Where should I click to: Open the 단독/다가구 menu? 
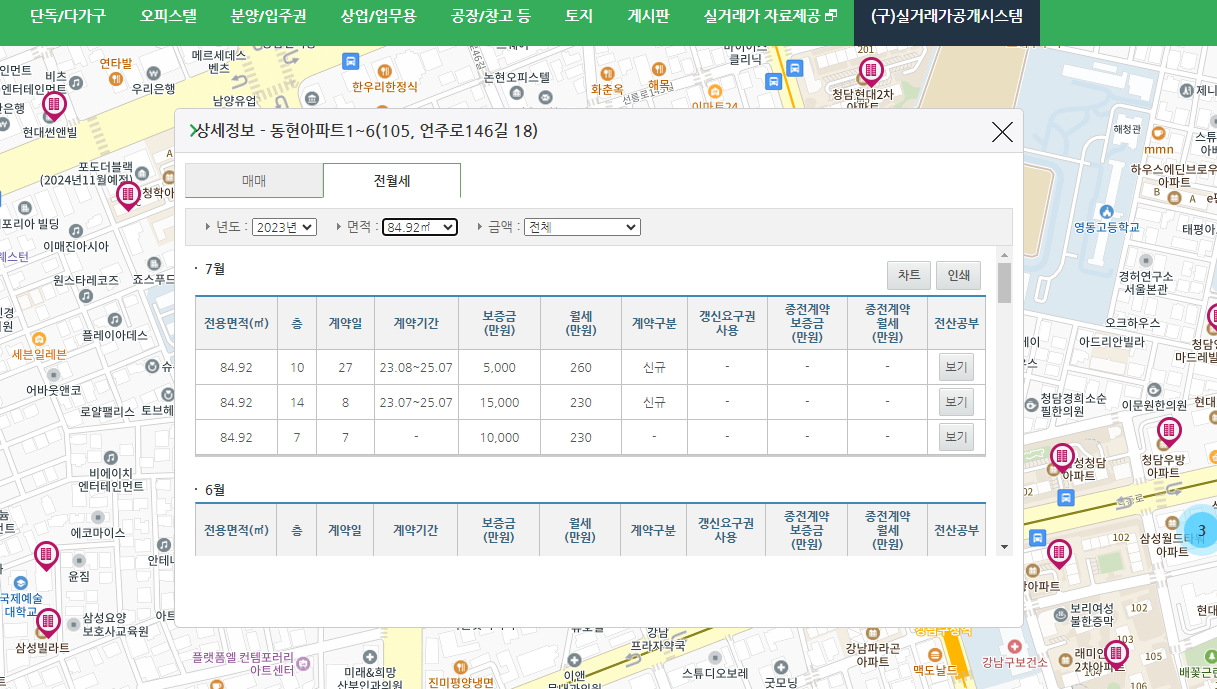[x=67, y=16]
